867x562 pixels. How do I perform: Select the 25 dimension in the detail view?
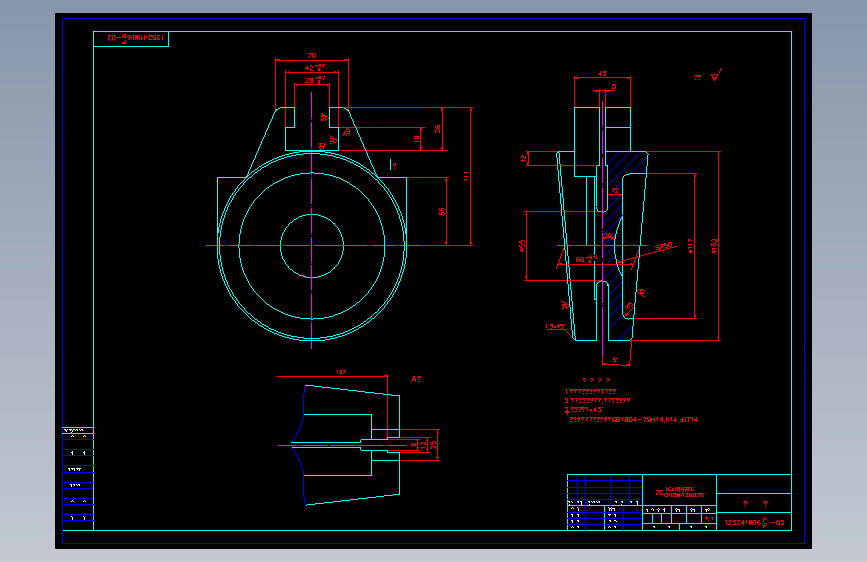tap(434, 444)
